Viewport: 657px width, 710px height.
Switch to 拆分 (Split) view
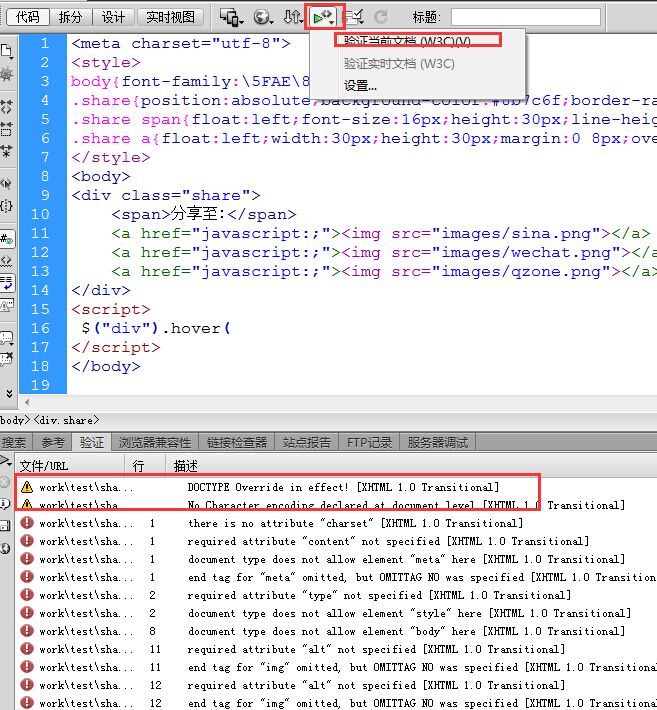coord(70,17)
